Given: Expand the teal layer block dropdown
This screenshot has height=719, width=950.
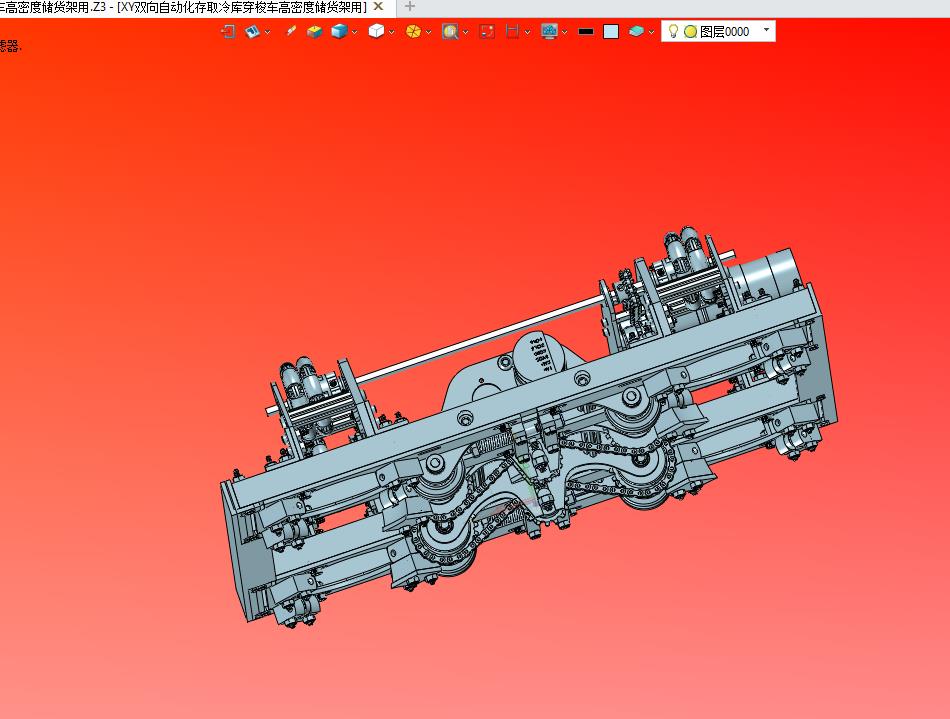Looking at the screenshot, I should coord(651,32).
